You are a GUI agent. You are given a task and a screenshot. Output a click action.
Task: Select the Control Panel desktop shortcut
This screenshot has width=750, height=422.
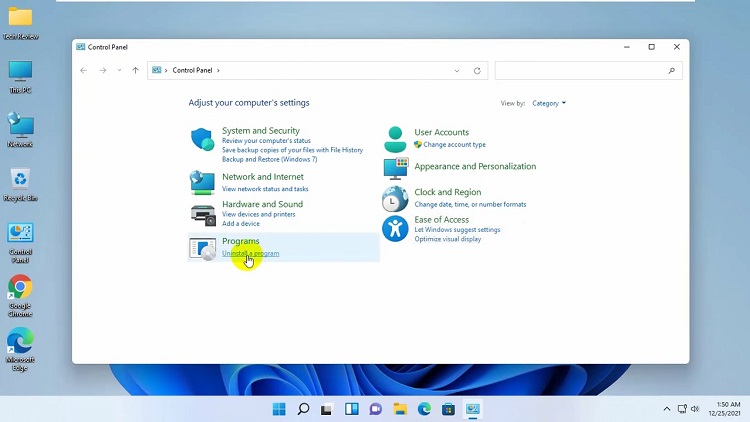[20, 243]
